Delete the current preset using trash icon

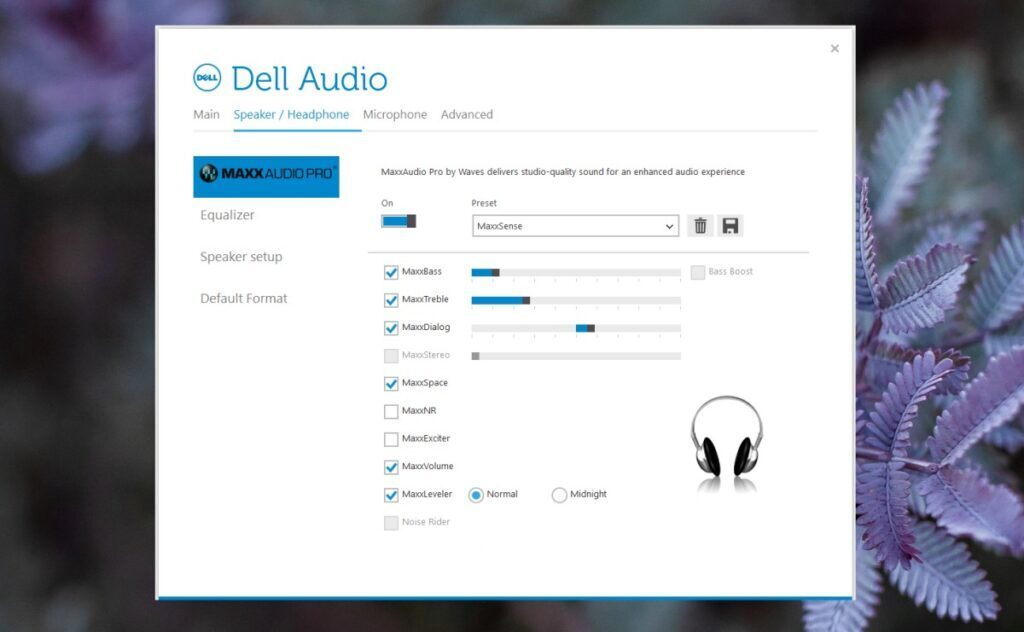click(700, 225)
